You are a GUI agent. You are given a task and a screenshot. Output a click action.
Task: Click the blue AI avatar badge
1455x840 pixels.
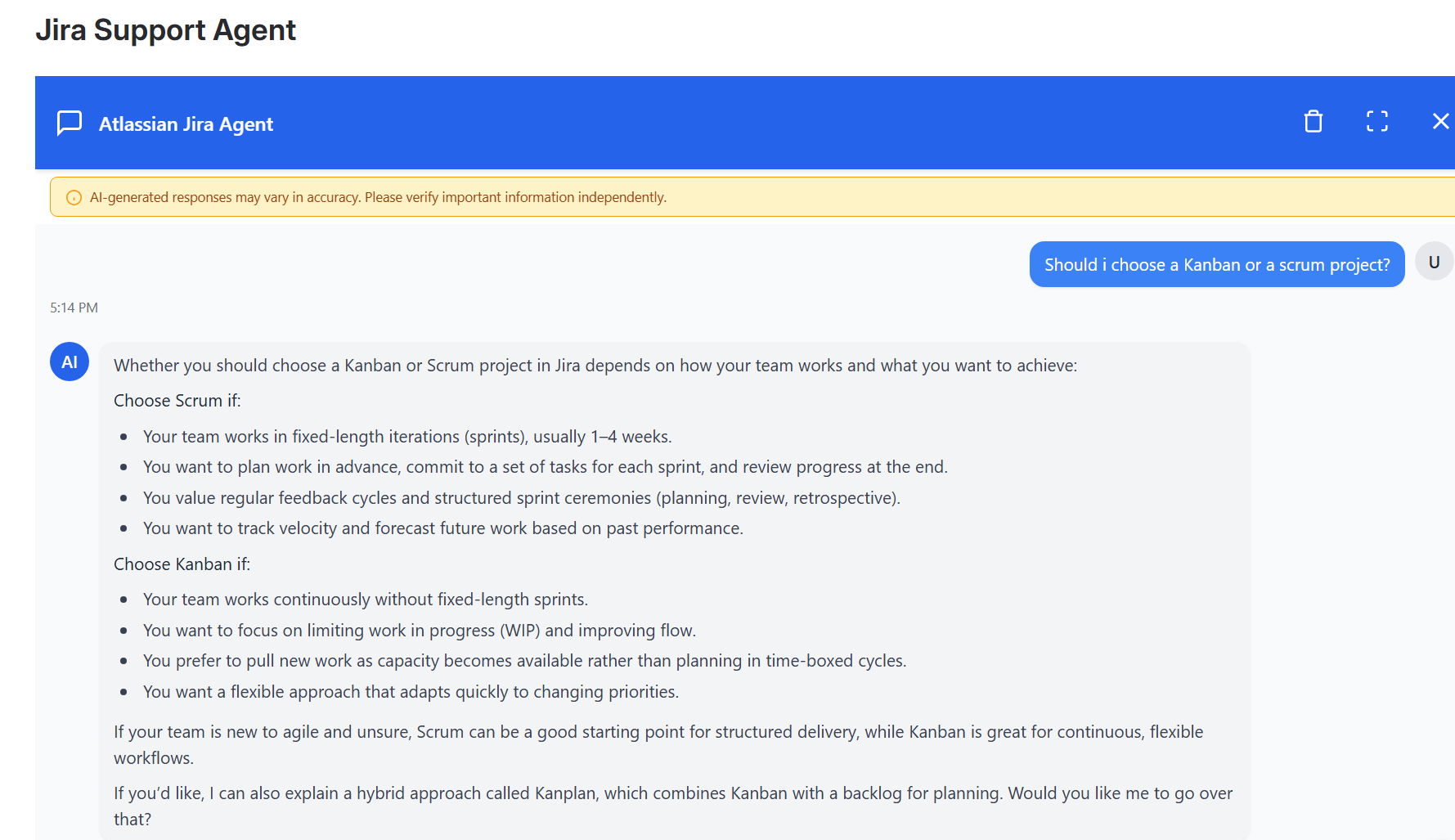[70, 362]
